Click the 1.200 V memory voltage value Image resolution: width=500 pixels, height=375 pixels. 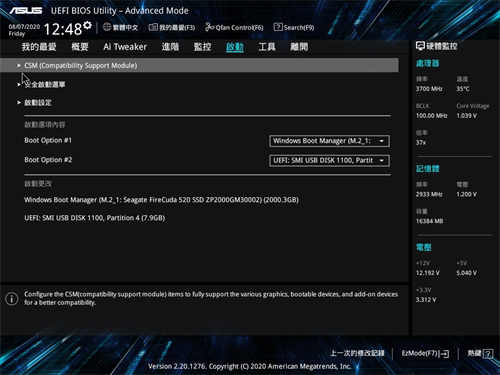[467, 194]
